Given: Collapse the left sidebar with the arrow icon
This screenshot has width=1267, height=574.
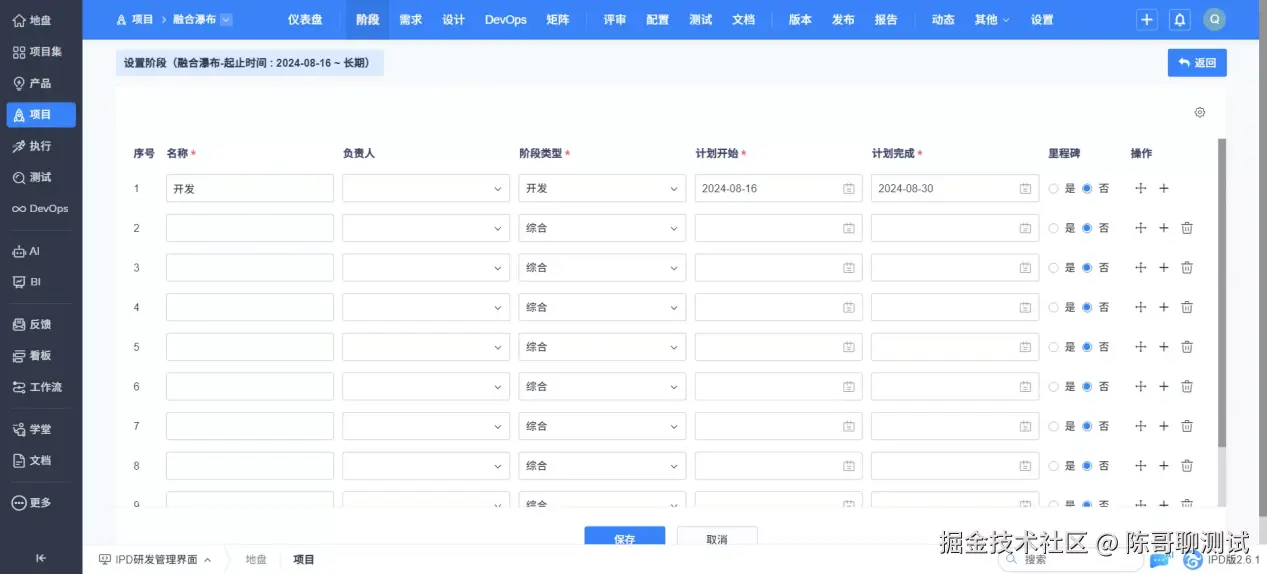Looking at the screenshot, I should [x=41, y=558].
